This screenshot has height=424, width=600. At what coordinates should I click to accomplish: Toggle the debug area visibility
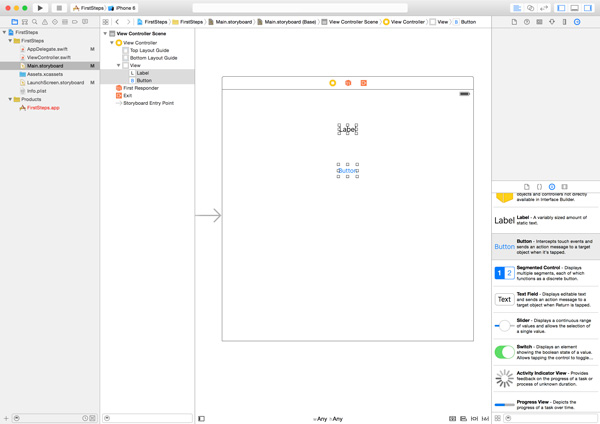point(574,8)
